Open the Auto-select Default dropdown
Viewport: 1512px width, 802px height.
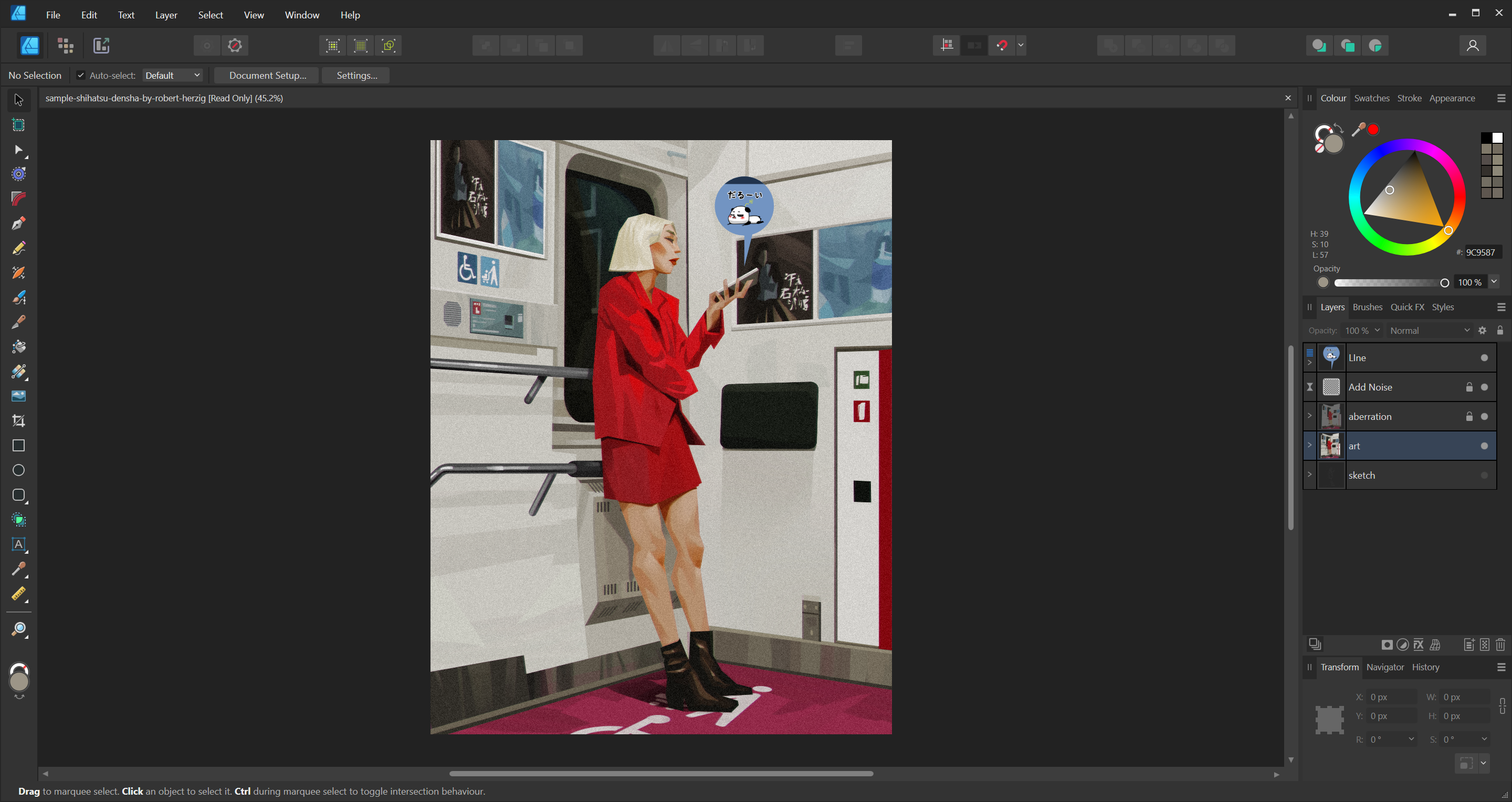click(x=172, y=75)
